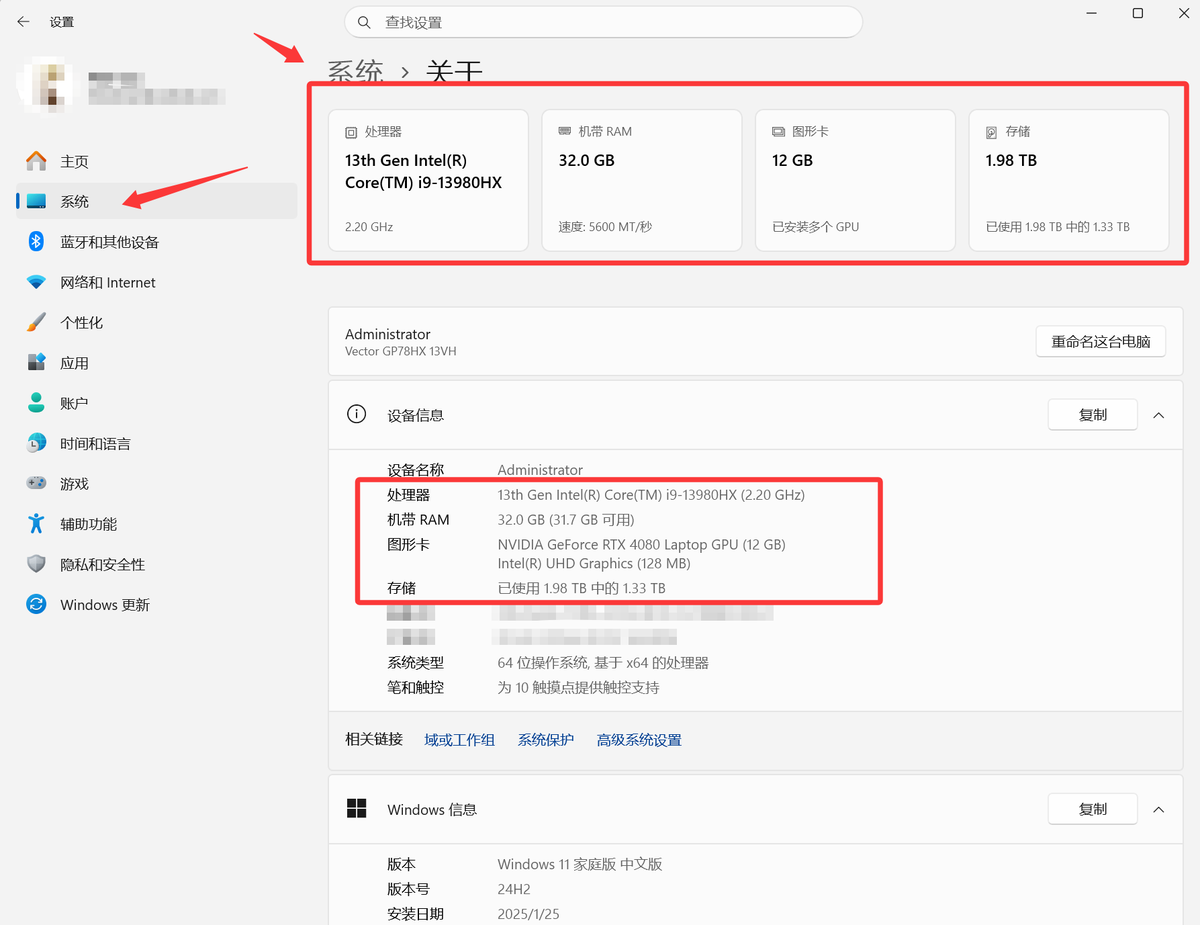1200x925 pixels.
Task: Open the 应用 apps icon
Action: coord(36,363)
